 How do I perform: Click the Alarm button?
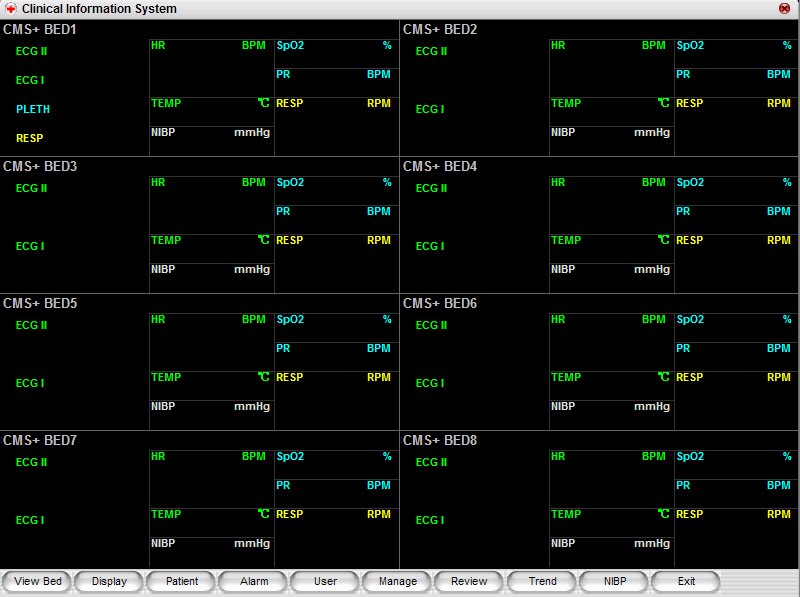[254, 581]
